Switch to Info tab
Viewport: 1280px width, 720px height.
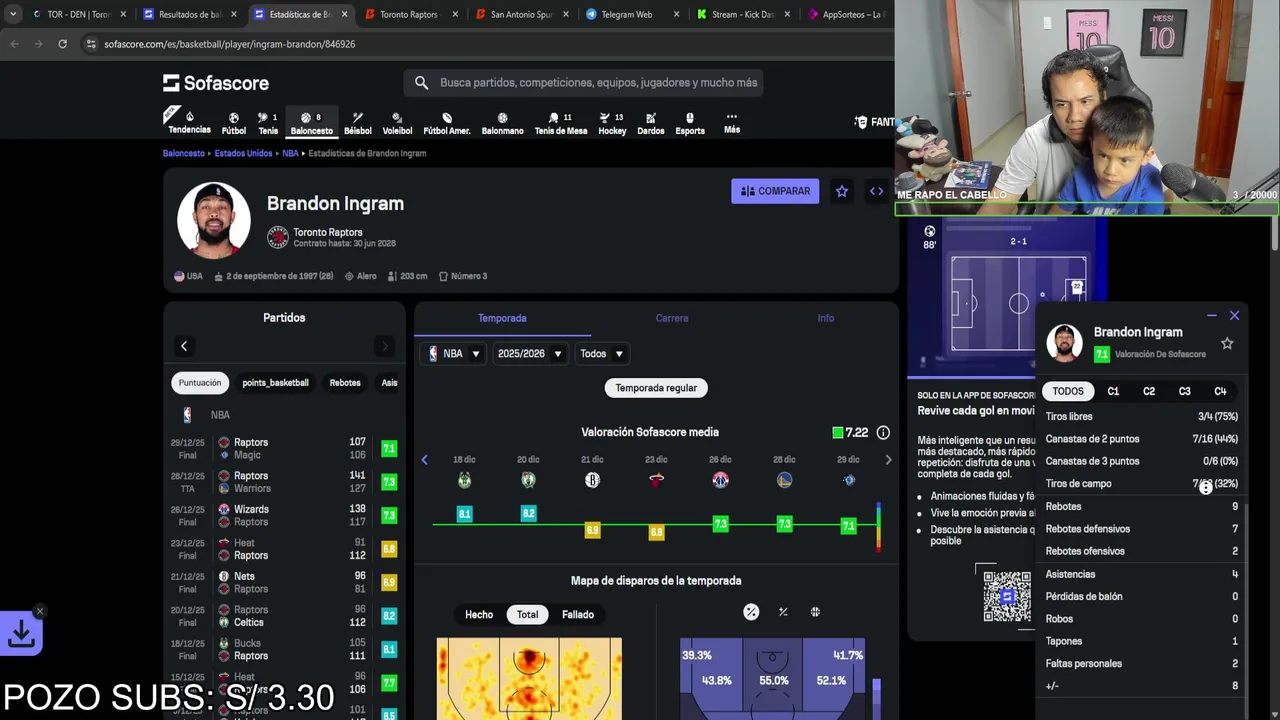pos(826,318)
